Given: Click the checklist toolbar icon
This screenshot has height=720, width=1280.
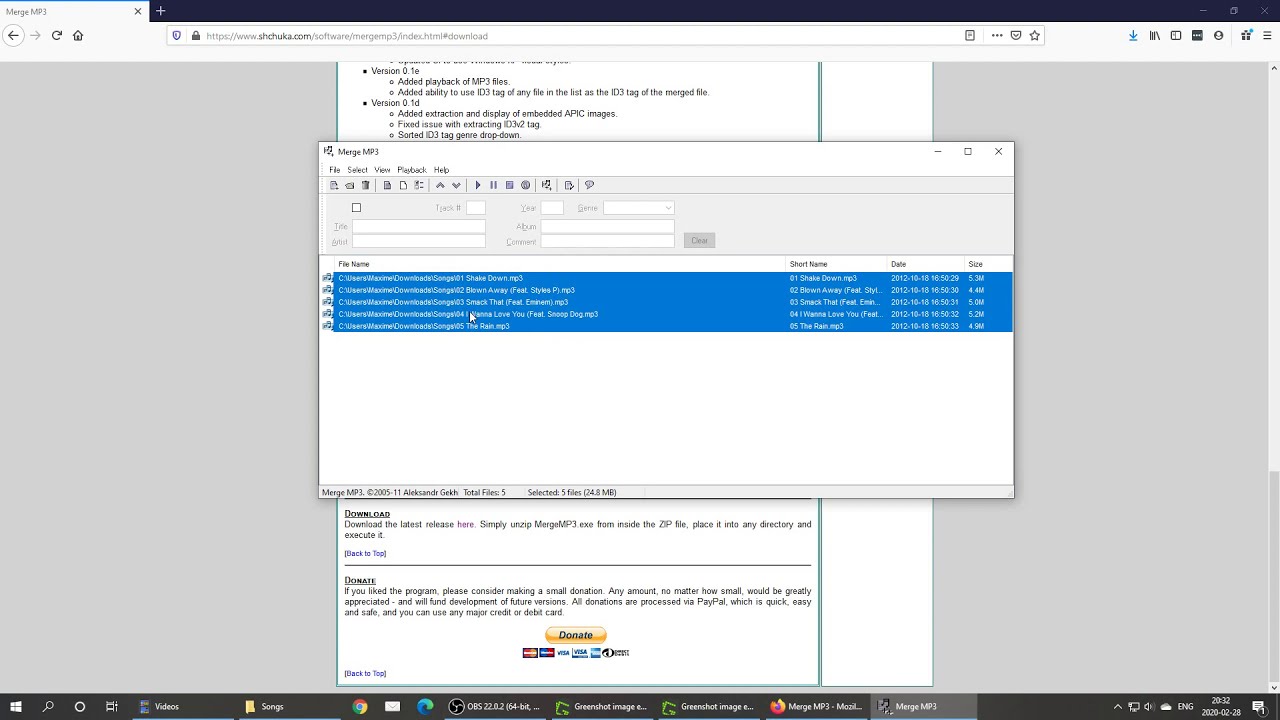Looking at the screenshot, I should (x=419, y=185).
